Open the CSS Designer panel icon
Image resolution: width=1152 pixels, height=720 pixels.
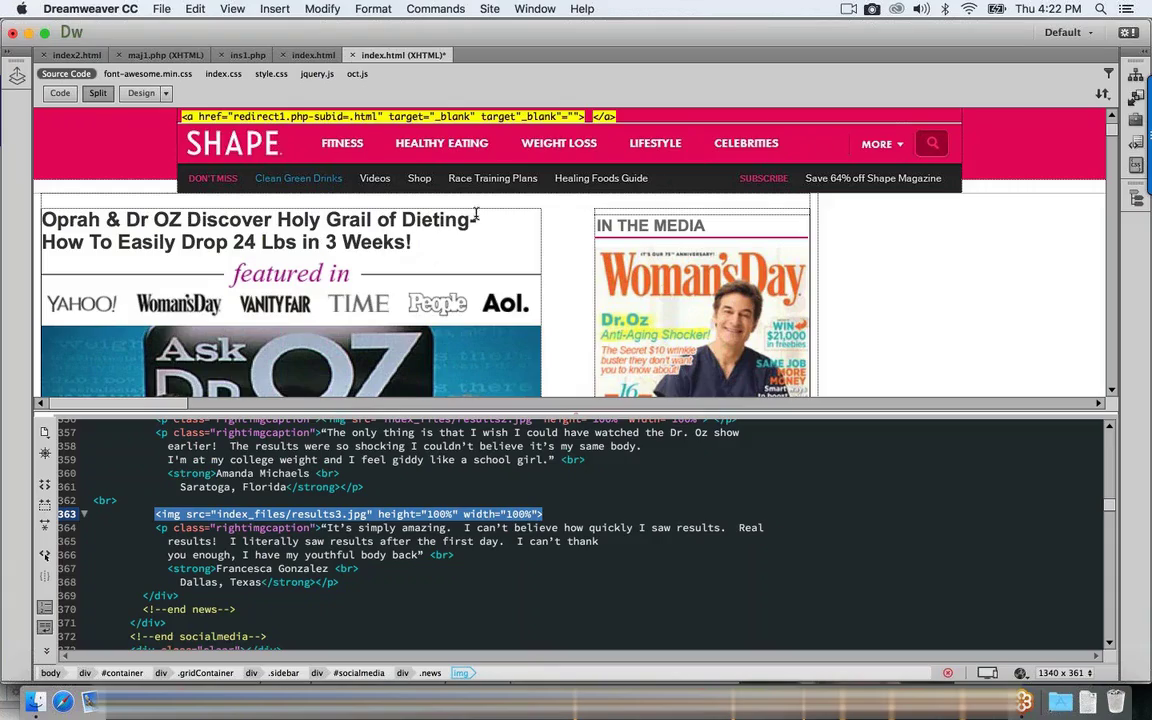(x=1136, y=165)
